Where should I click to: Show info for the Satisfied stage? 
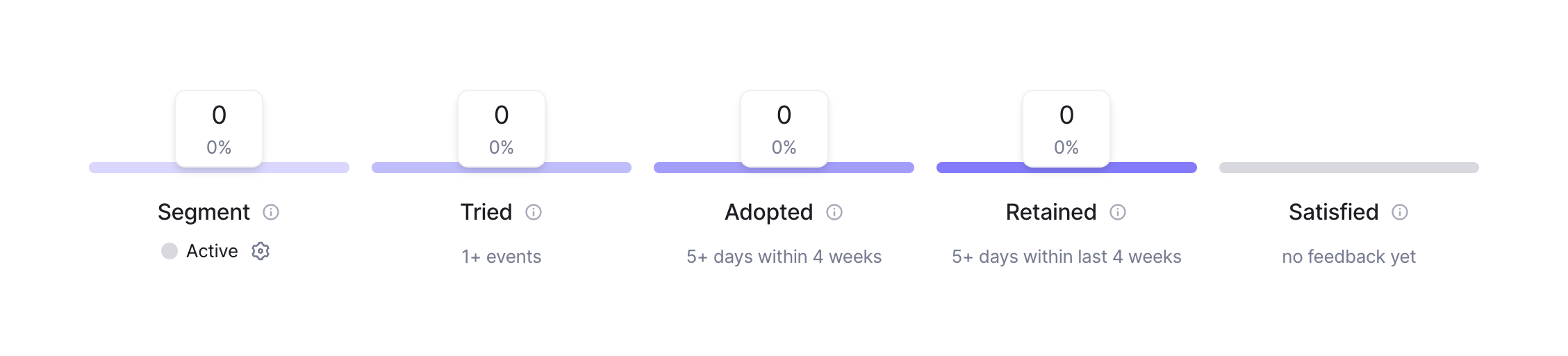pyautogui.click(x=1400, y=212)
